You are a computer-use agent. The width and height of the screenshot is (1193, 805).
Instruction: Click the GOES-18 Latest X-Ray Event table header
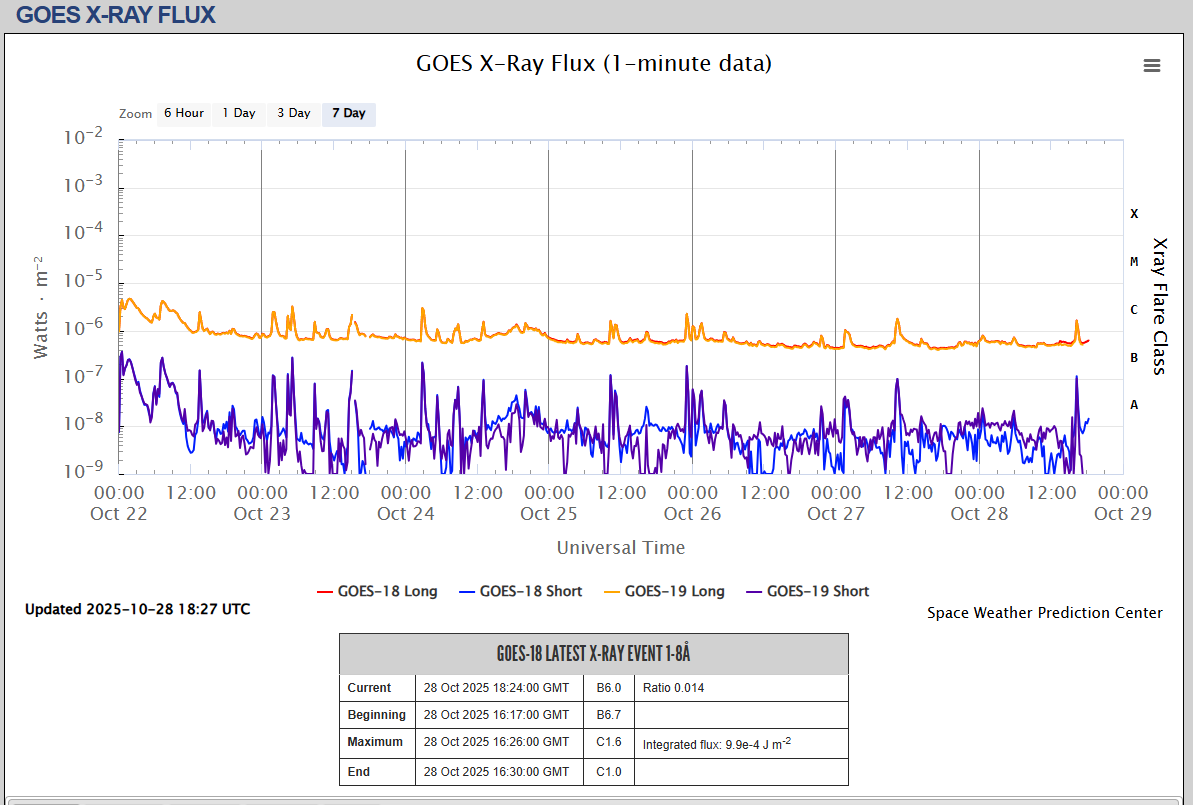point(593,654)
